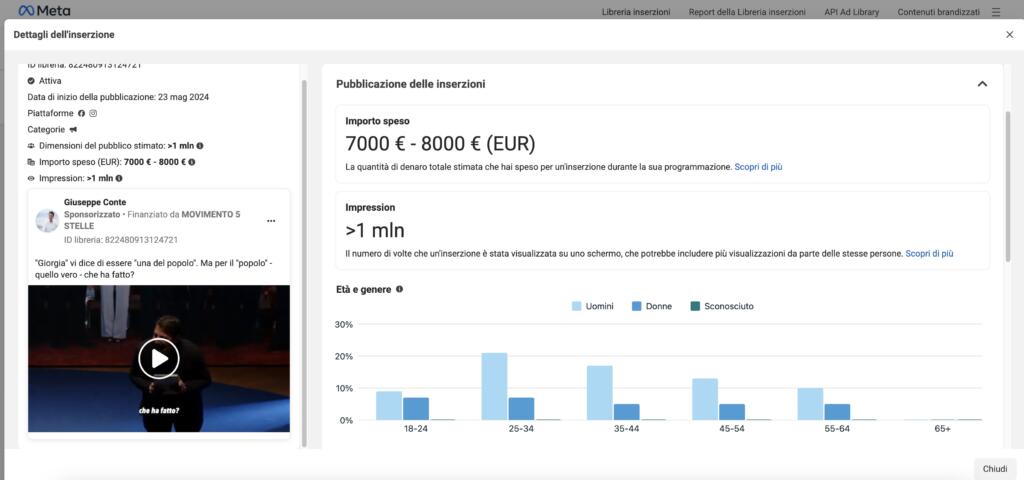Open Libreria inserzioni in the top navigation
Image resolution: width=1024 pixels, height=480 pixels.
(x=636, y=12)
